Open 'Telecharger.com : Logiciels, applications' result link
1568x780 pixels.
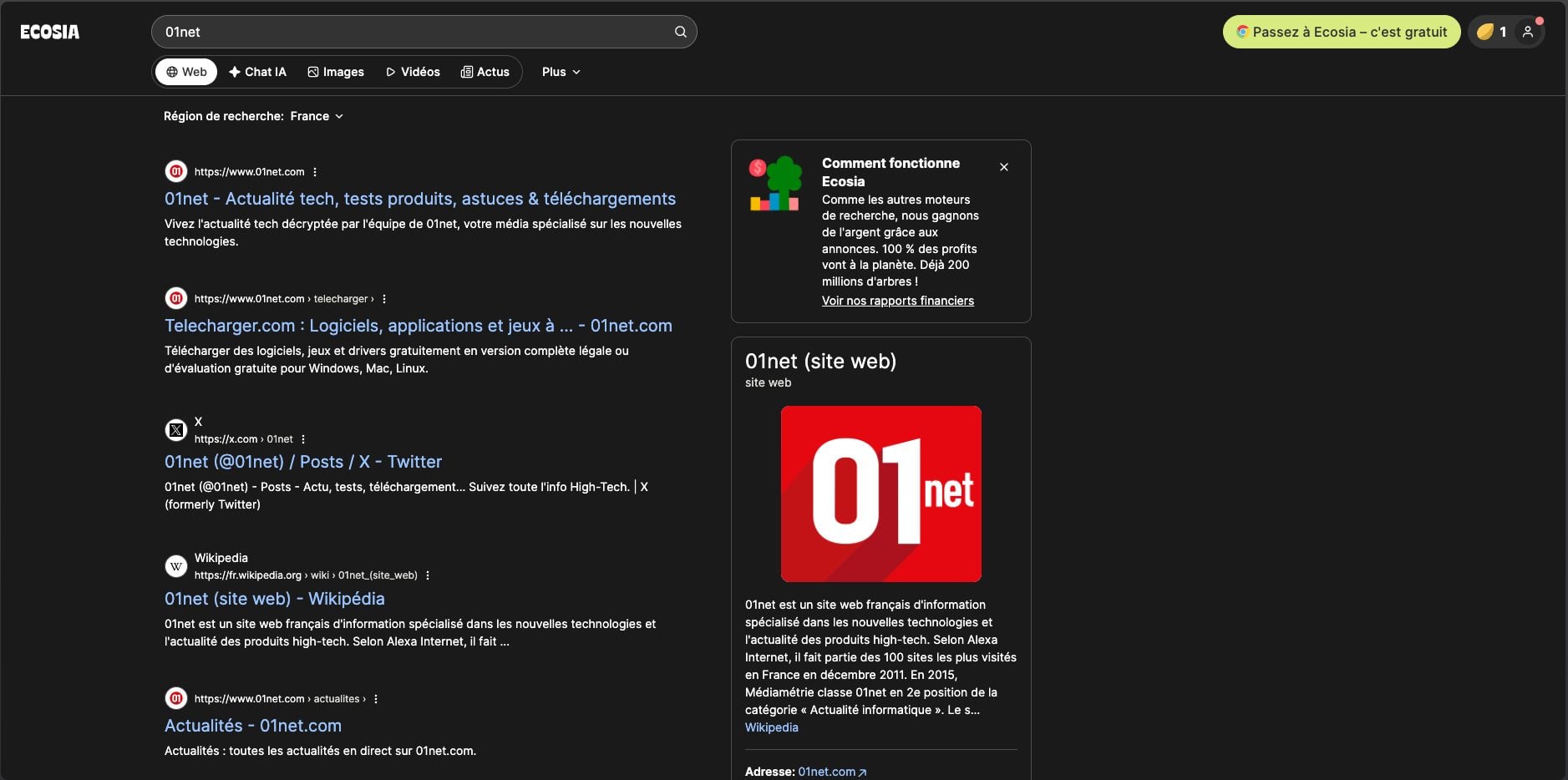pos(419,326)
